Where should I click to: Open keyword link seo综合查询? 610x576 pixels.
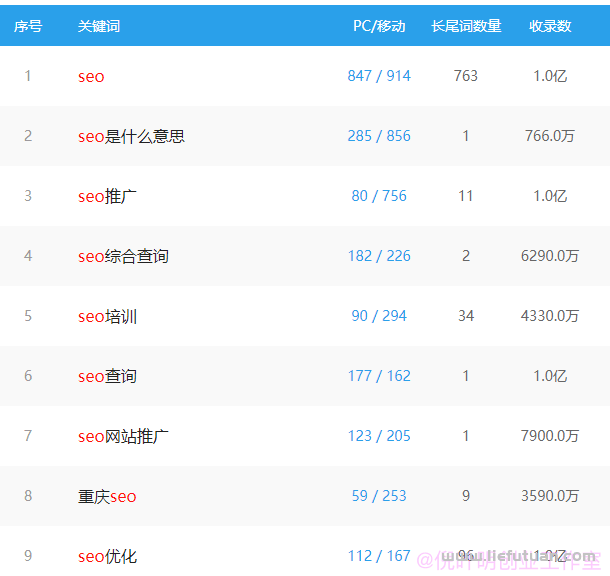pyautogui.click(x=123, y=256)
